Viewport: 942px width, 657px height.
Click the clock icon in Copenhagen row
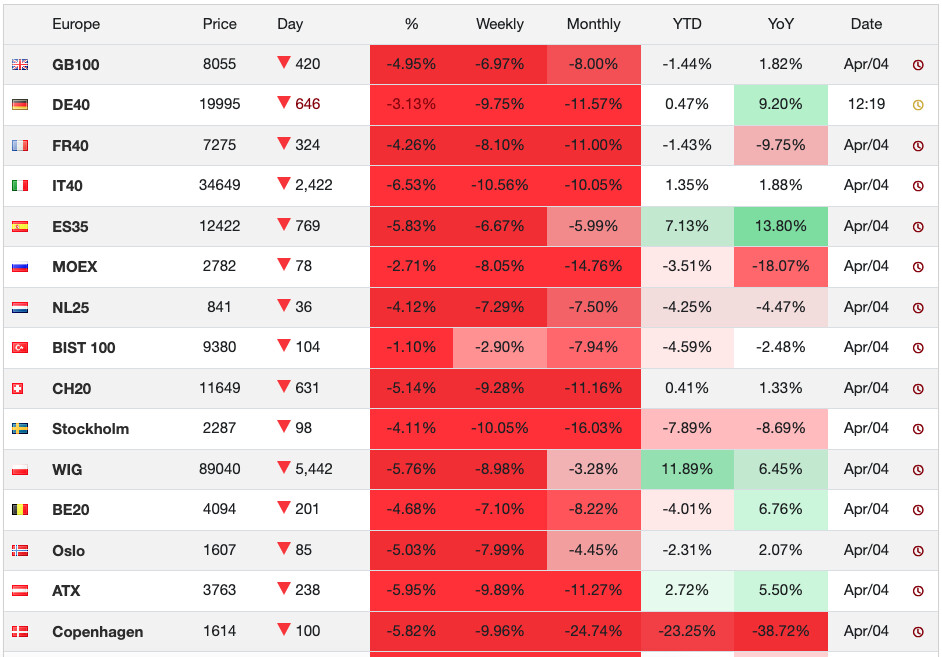tap(918, 632)
